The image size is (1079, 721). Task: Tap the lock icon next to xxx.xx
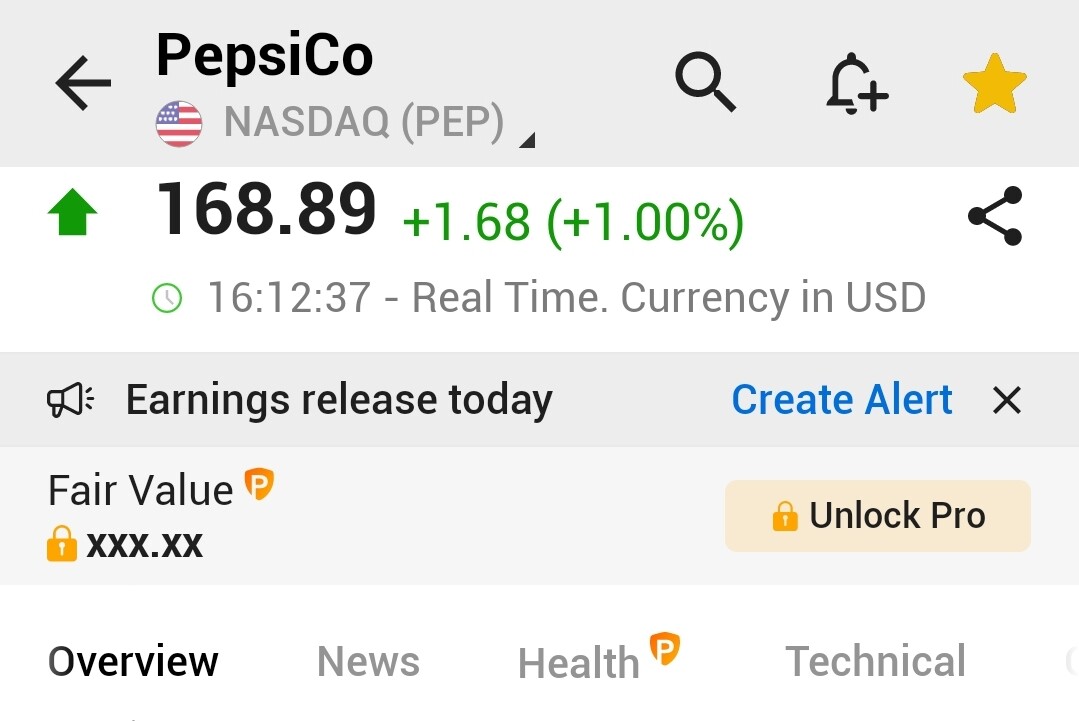point(62,544)
